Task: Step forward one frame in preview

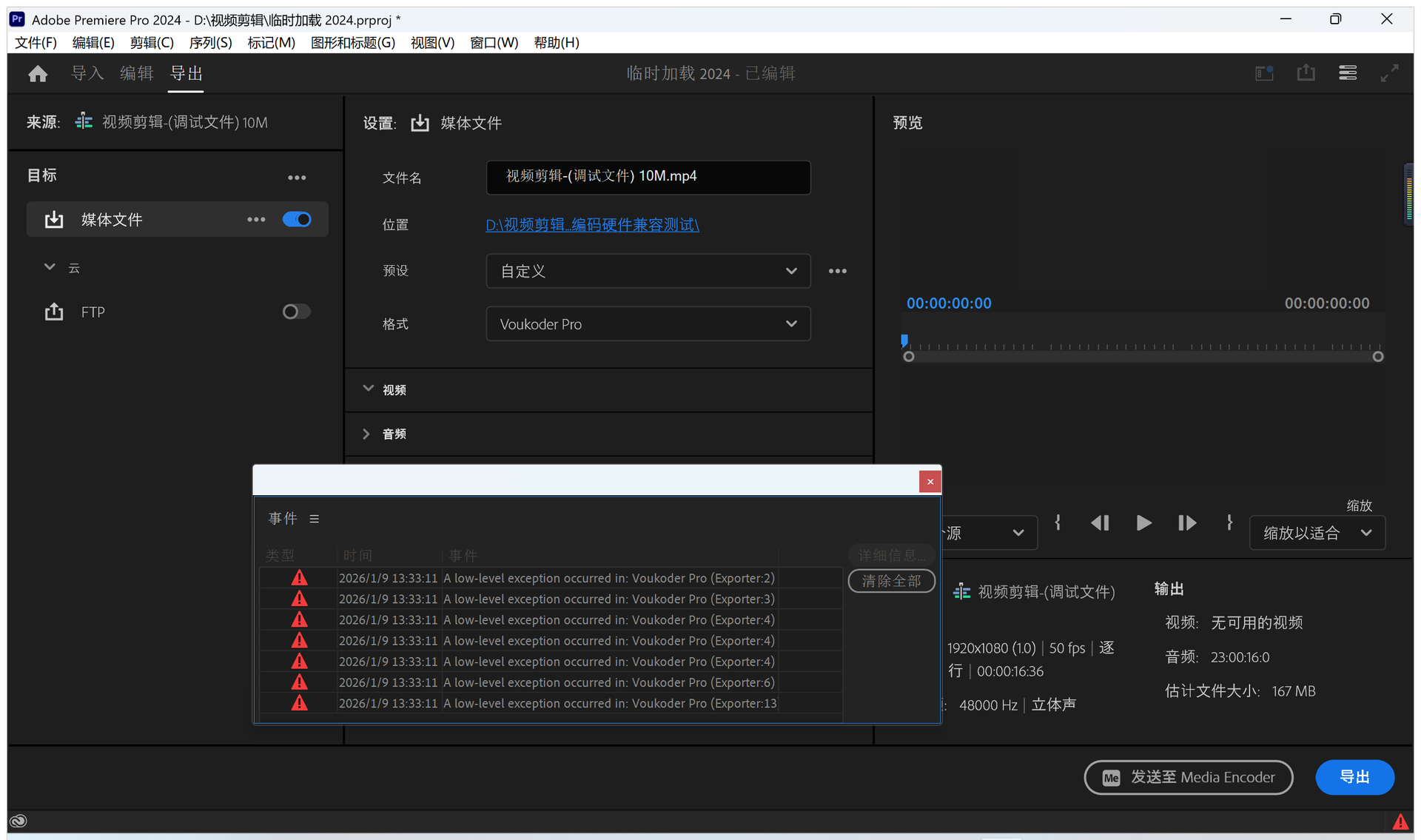Action: [x=1186, y=523]
